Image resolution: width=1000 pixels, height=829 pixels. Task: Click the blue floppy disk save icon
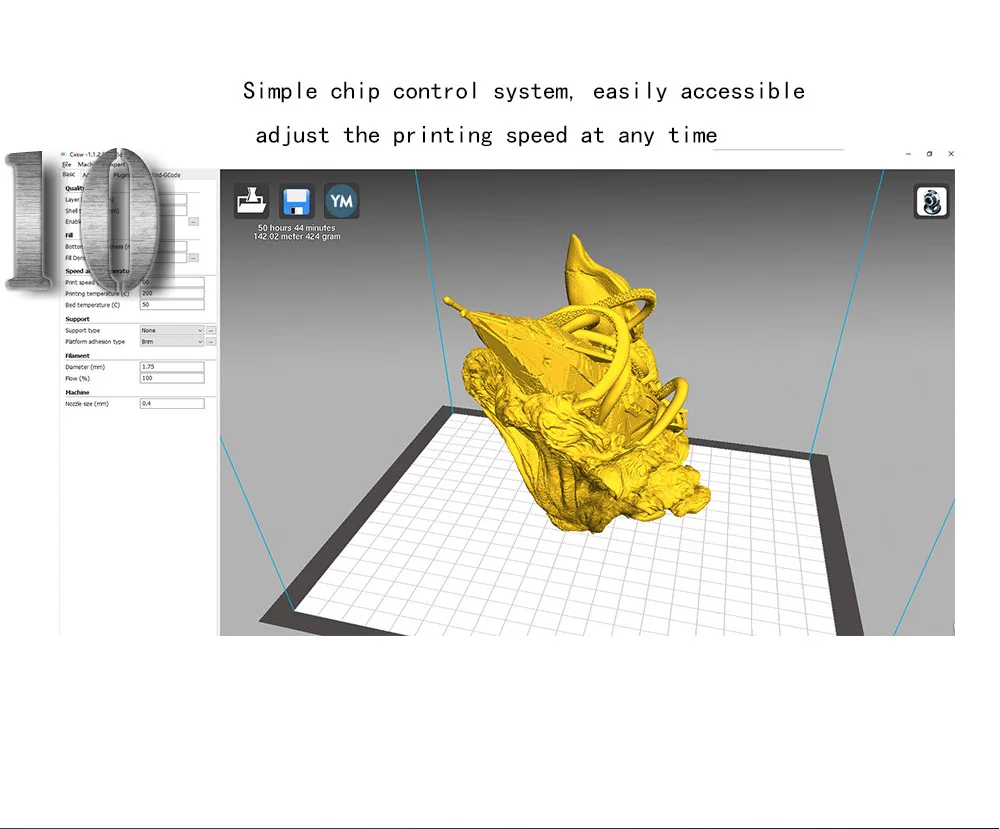(x=297, y=201)
